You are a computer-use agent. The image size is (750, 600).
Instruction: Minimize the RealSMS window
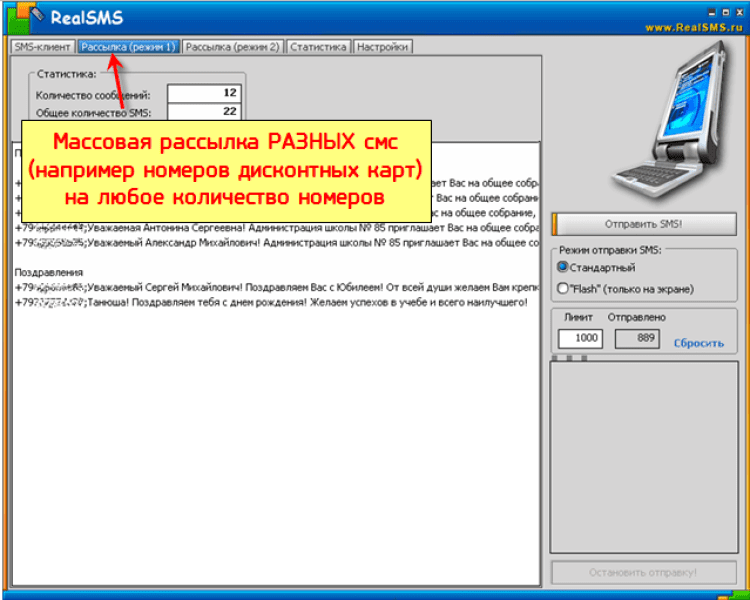[x=711, y=12]
